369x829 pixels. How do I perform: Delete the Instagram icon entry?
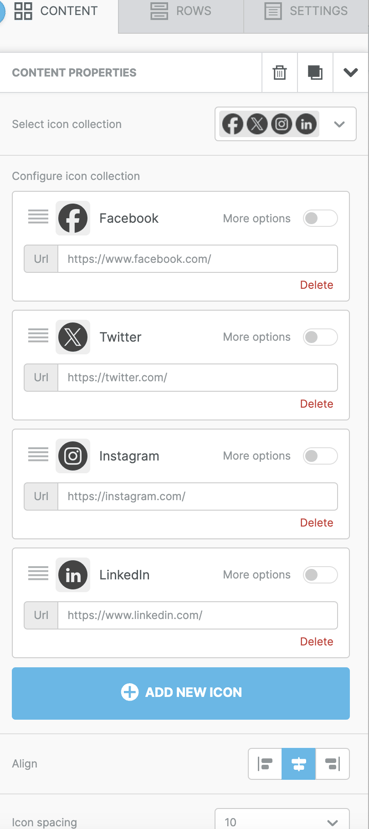tap(317, 523)
